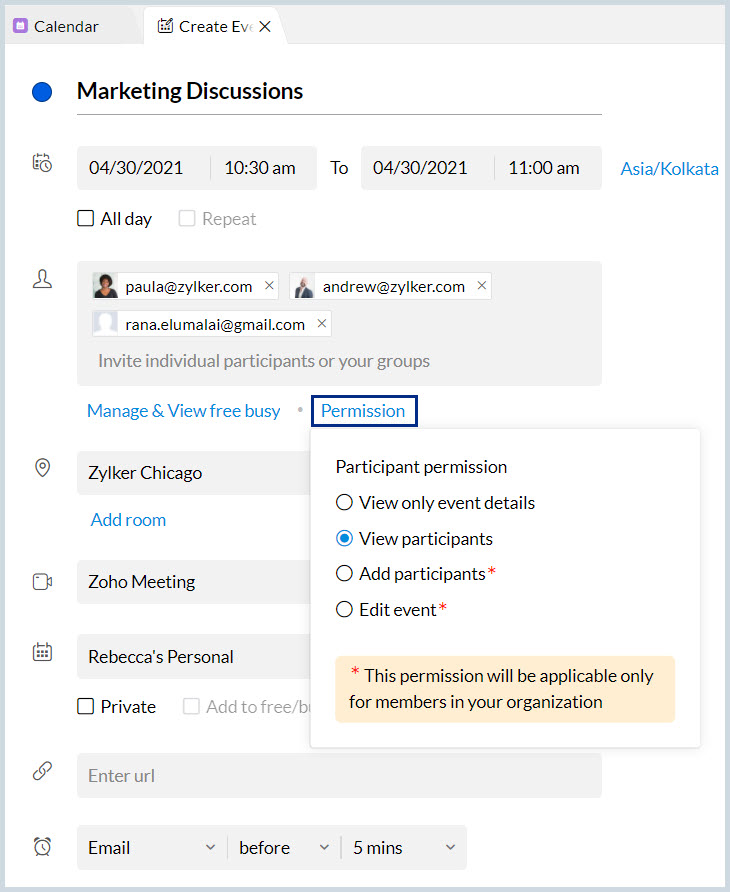Screen dimensions: 730x892
Task: Check the Private checkbox
Action: 86,707
